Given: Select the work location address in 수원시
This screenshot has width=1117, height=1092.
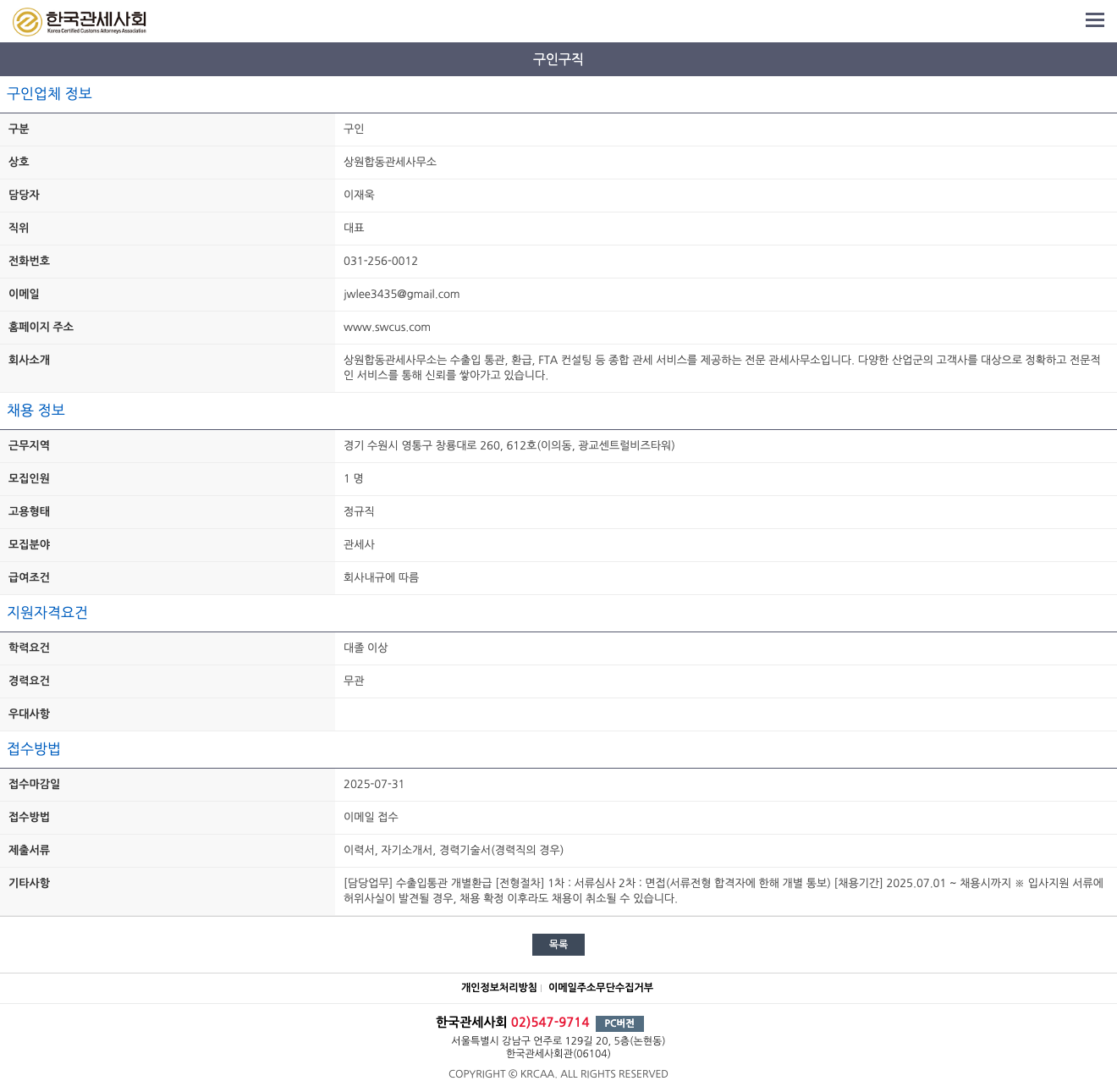Looking at the screenshot, I should (509, 445).
